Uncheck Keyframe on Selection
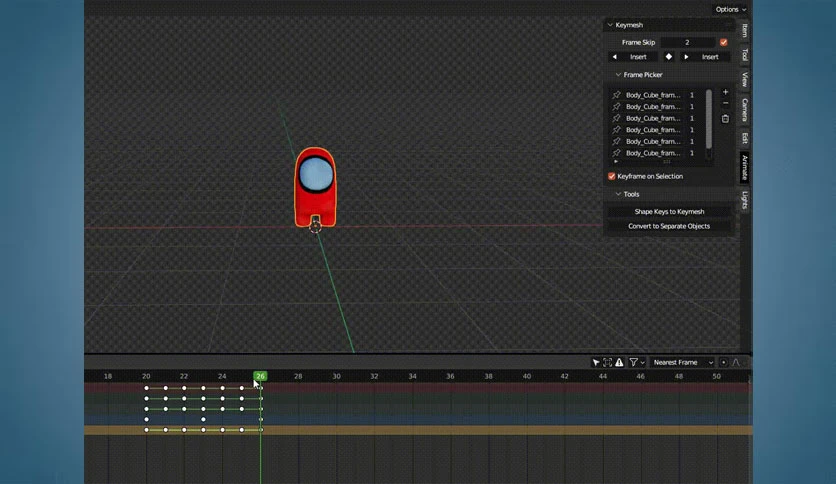836x484 pixels. point(612,176)
